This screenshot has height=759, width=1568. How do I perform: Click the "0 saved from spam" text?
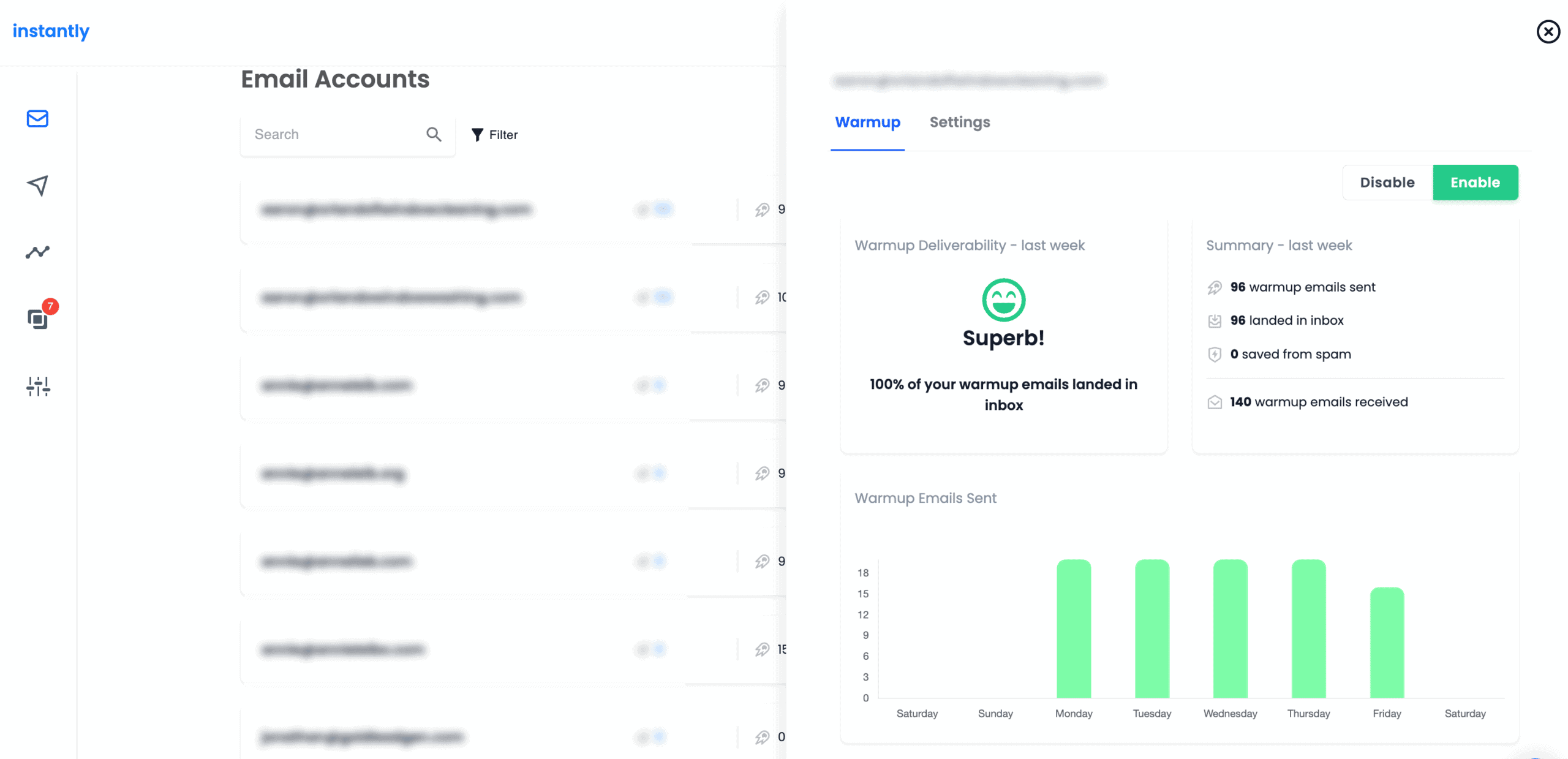click(x=1291, y=354)
